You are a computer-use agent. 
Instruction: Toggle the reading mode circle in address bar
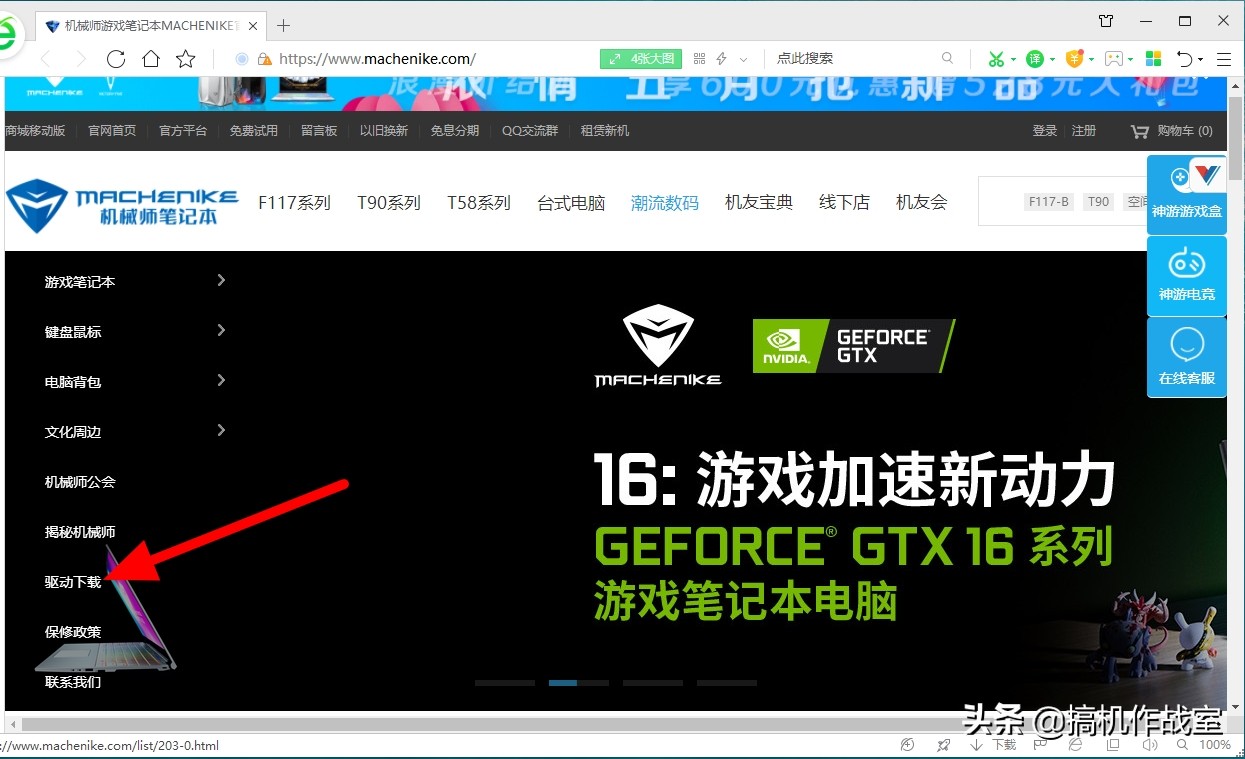click(x=240, y=58)
